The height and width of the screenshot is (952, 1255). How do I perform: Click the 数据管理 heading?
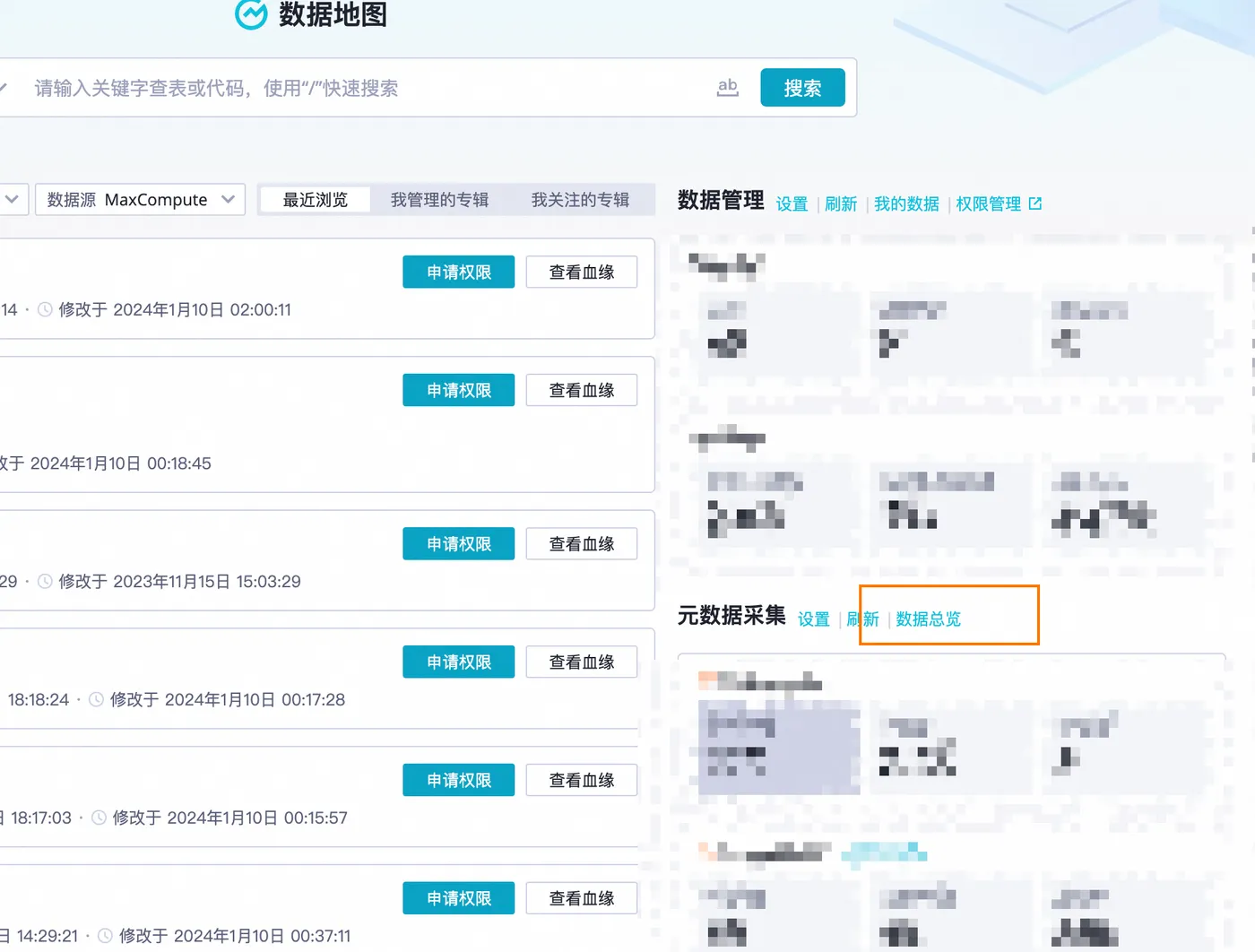pyautogui.click(x=721, y=200)
